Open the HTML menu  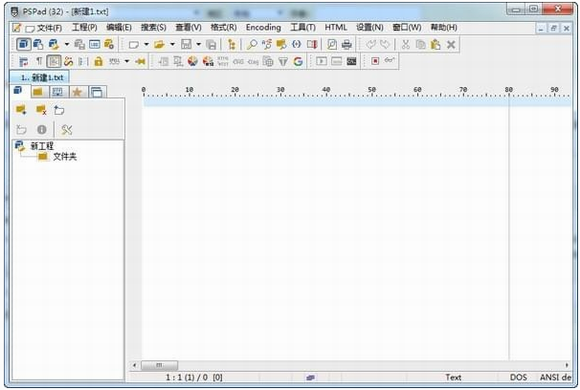pyautogui.click(x=335, y=28)
